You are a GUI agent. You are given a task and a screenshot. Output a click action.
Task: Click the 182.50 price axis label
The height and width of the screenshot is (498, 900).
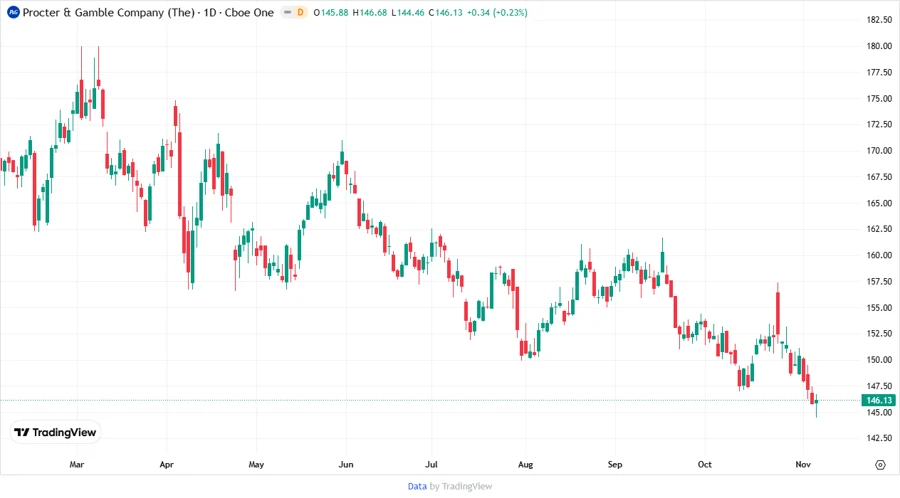click(x=879, y=20)
